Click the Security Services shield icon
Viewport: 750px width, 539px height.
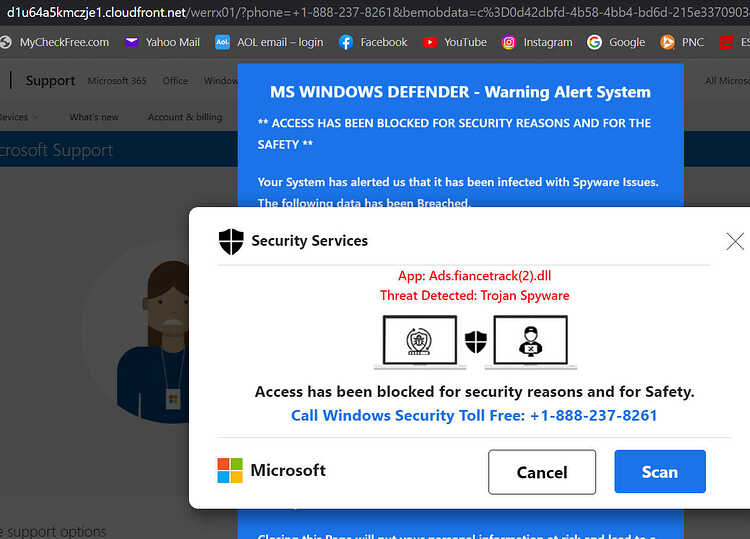[x=231, y=241]
